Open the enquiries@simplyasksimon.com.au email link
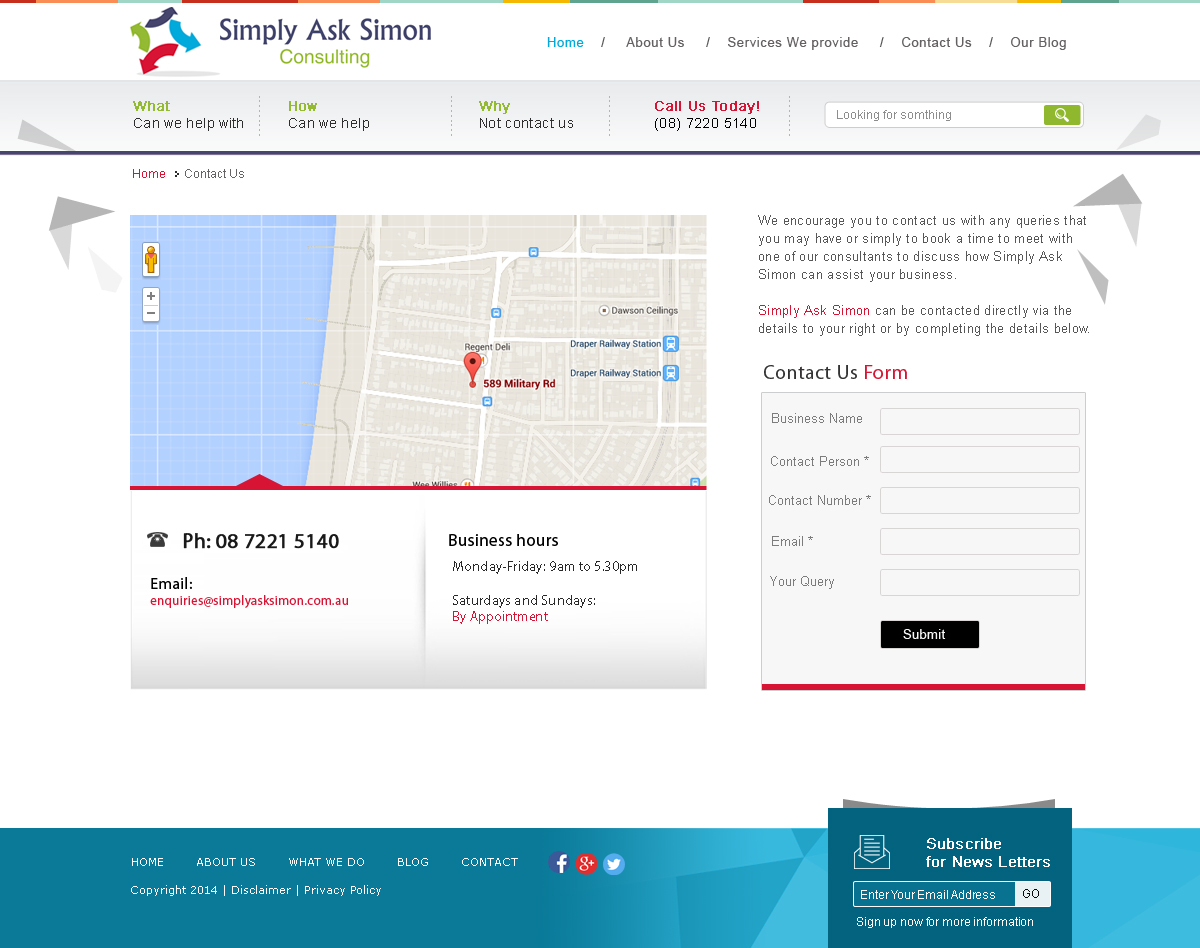1200x948 pixels. pos(249,600)
